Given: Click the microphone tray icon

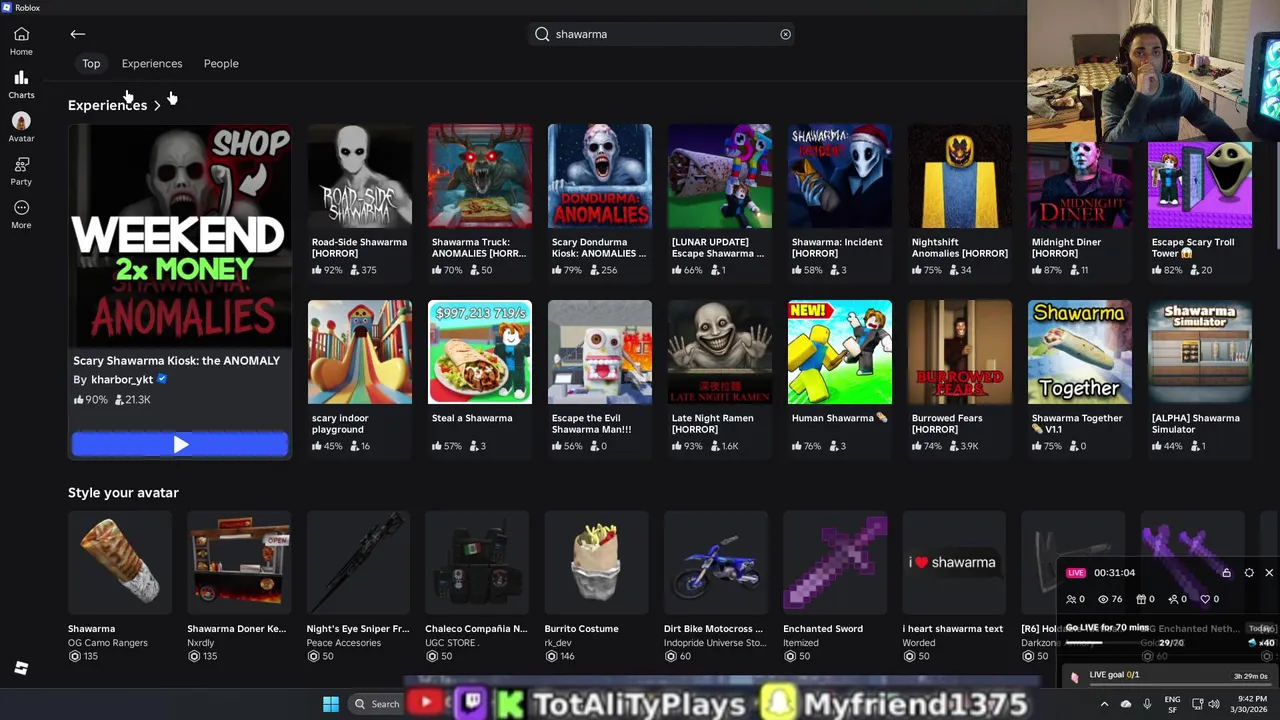Looking at the screenshot, I should [x=1147, y=704].
